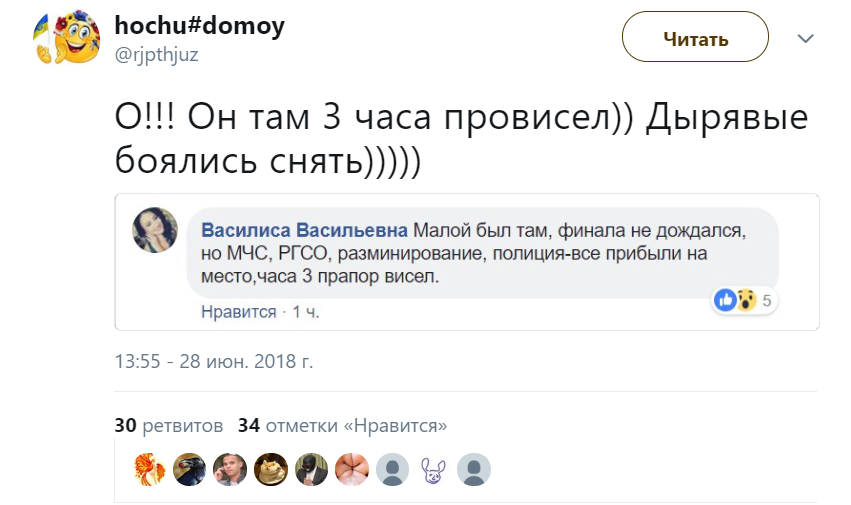View the 30 ретвитов list
851x505 pixels.
[x=169, y=425]
